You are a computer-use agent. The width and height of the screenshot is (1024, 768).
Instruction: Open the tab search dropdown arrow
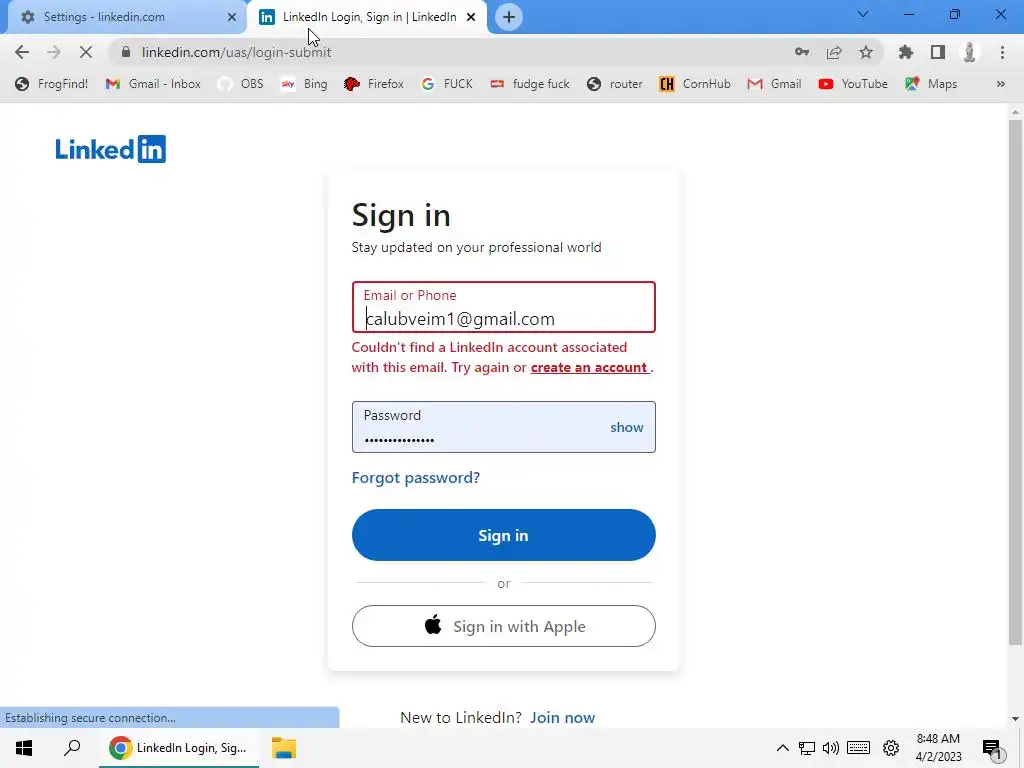pyautogui.click(x=862, y=14)
